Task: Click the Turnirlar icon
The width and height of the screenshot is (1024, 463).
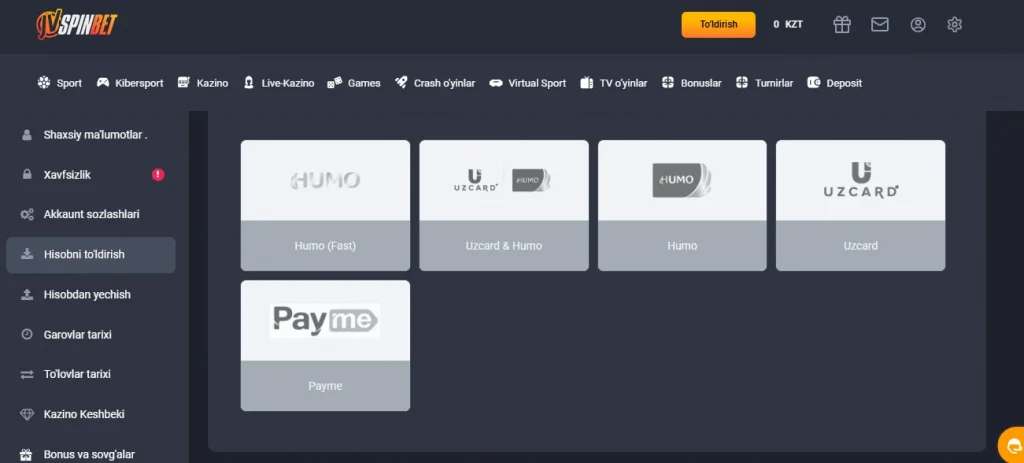Action: click(742, 83)
